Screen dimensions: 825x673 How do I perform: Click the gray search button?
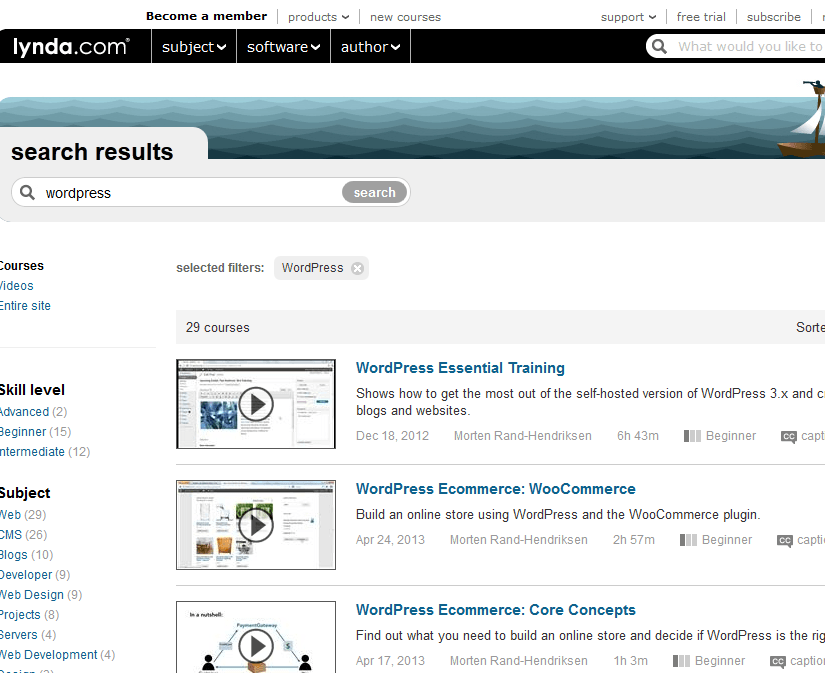[374, 192]
